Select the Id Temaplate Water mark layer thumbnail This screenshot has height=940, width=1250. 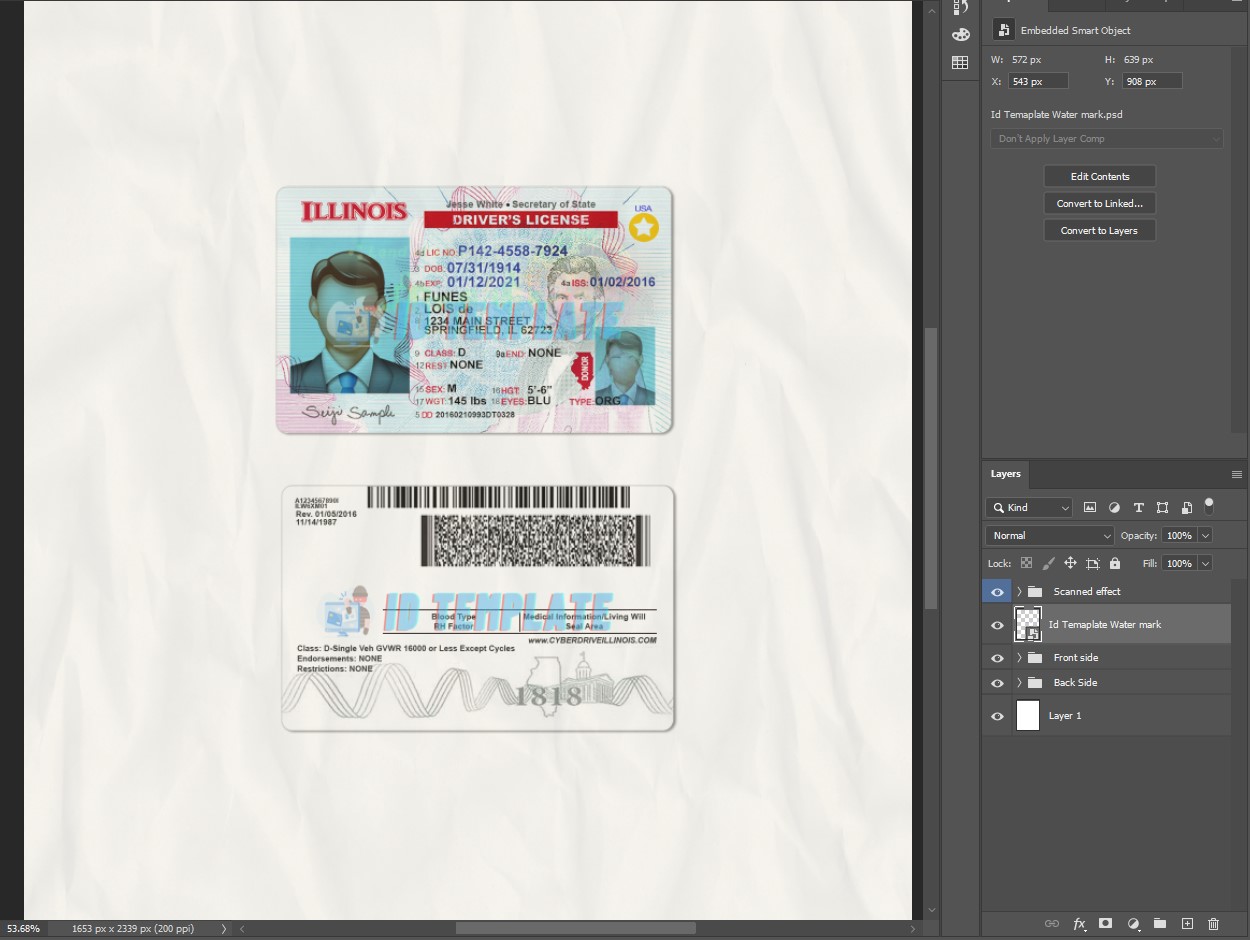(x=1028, y=624)
